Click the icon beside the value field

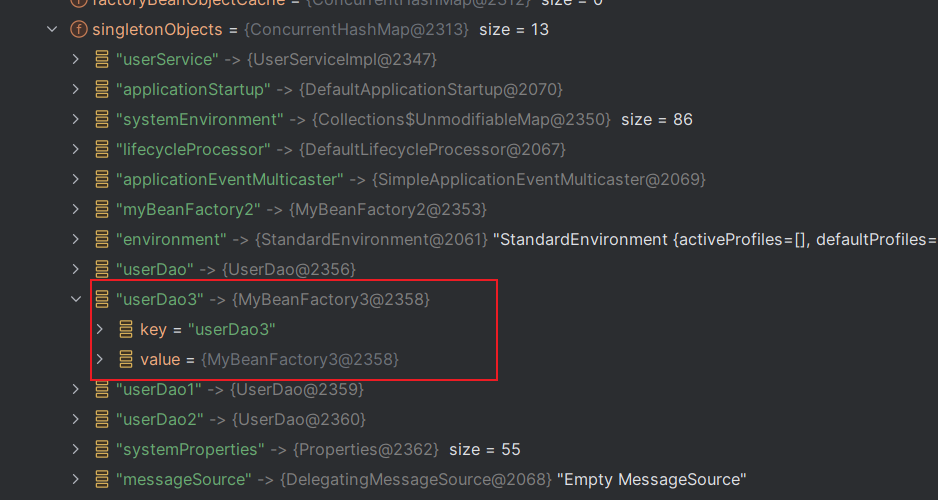[125, 359]
